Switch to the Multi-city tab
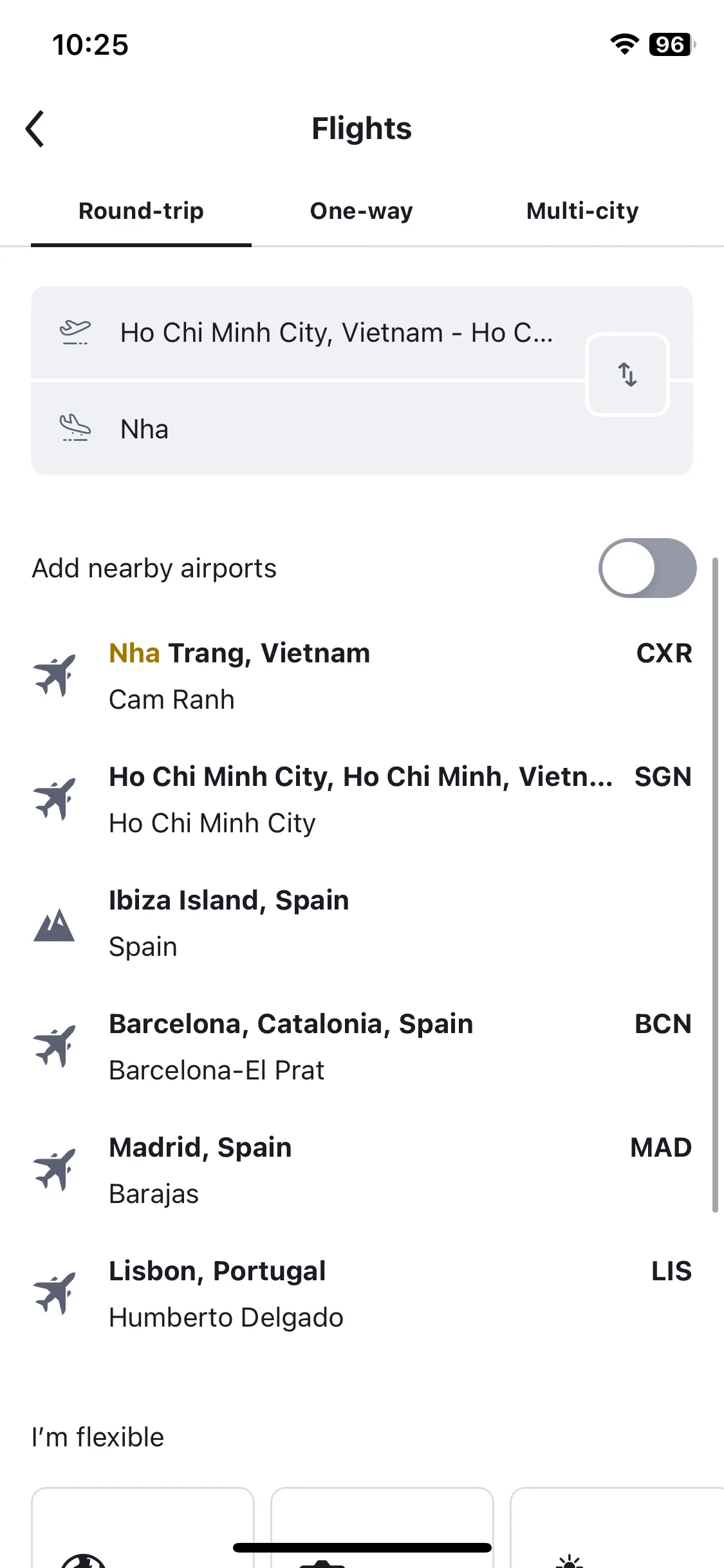 582,211
